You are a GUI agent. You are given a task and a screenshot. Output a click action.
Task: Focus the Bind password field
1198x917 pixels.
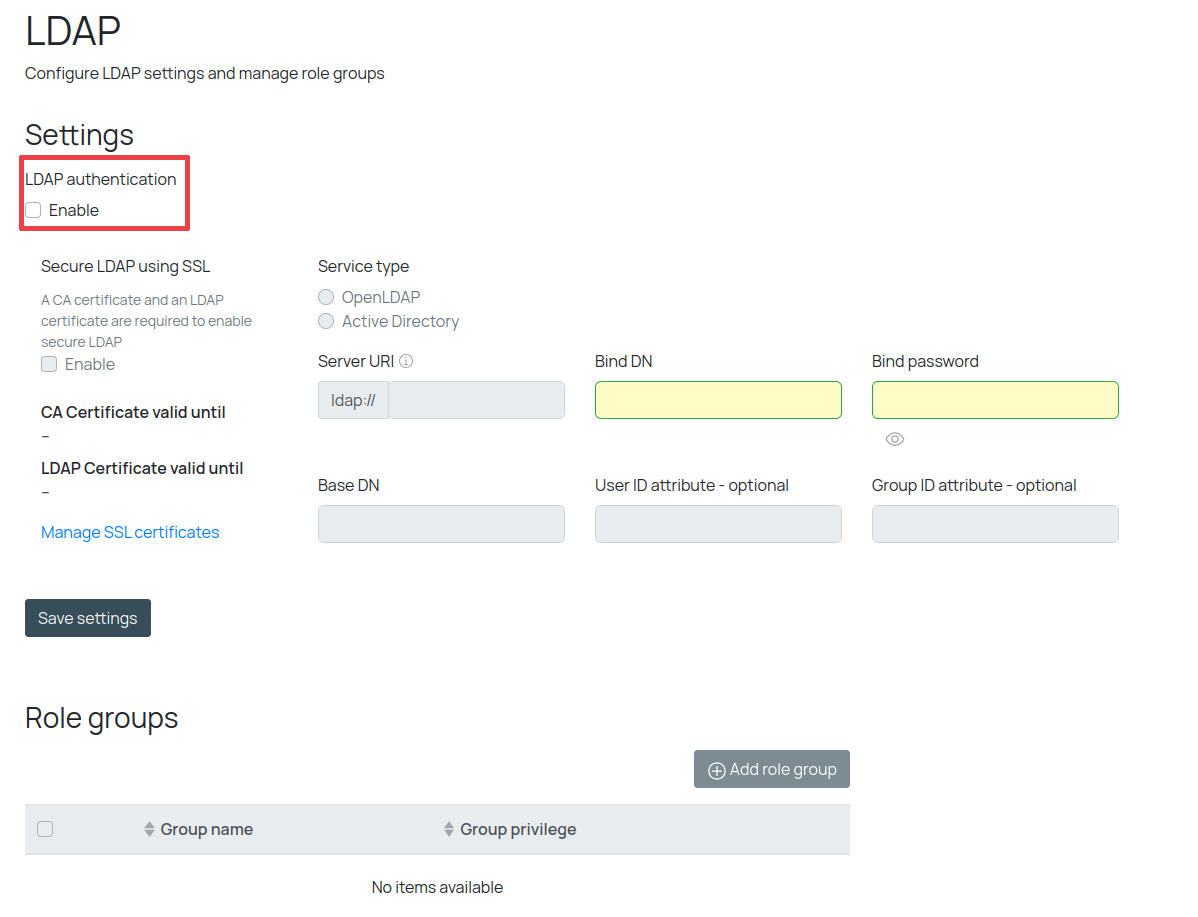pos(995,400)
